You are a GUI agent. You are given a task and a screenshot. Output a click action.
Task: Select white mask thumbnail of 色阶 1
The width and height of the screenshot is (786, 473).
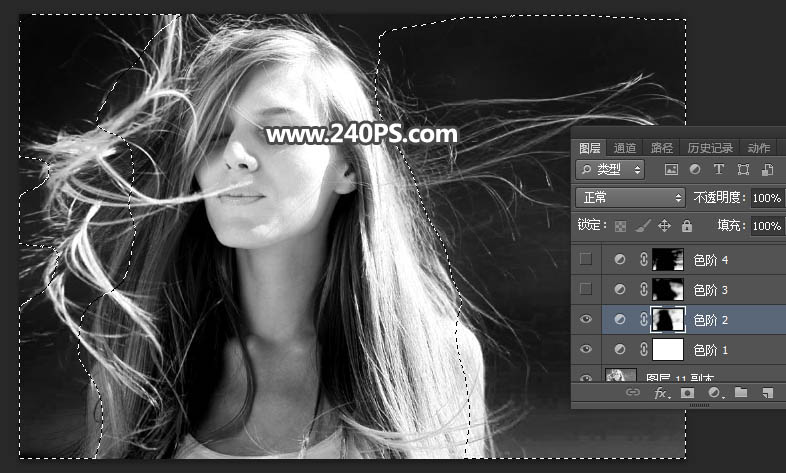(668, 350)
